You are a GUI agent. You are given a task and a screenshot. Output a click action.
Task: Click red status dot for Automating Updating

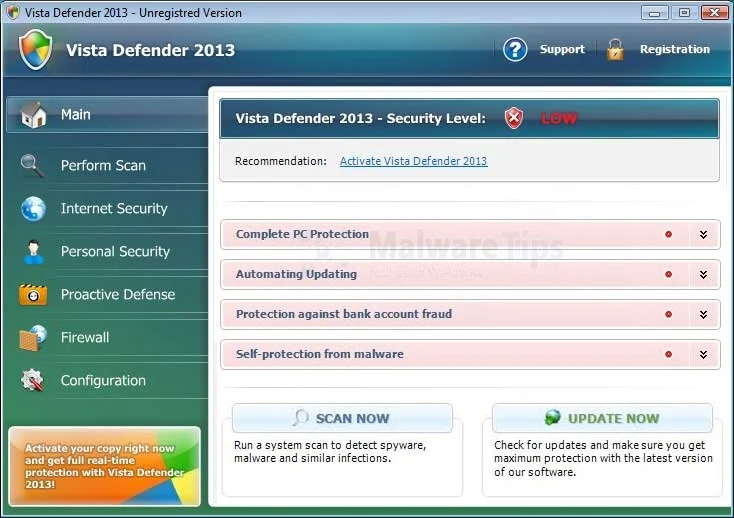click(x=668, y=274)
